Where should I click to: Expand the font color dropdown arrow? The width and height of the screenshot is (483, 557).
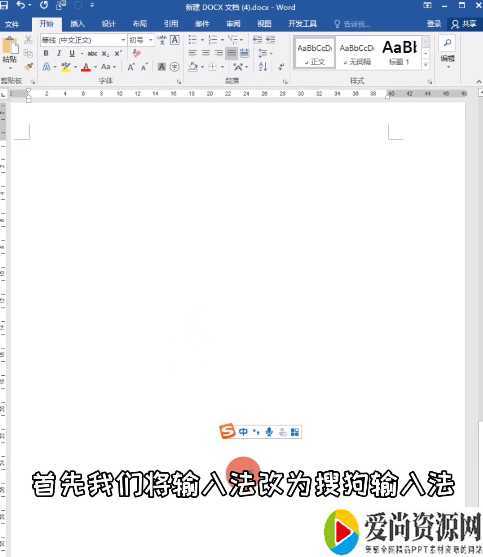click(x=96, y=67)
